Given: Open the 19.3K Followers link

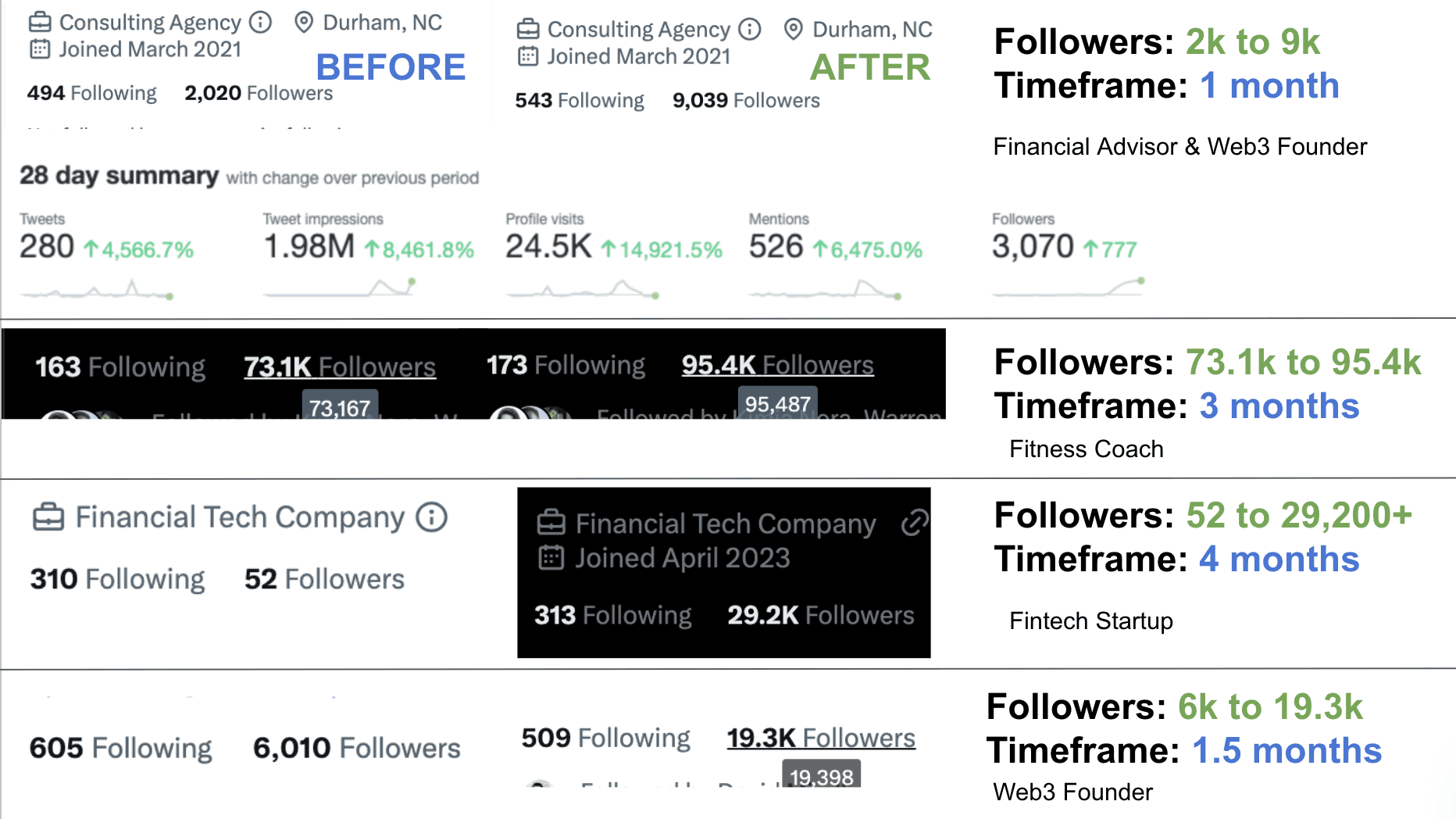Looking at the screenshot, I should pos(821,738).
